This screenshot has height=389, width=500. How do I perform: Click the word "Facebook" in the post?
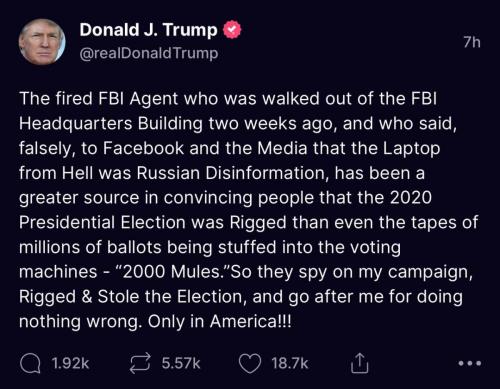tap(143, 148)
